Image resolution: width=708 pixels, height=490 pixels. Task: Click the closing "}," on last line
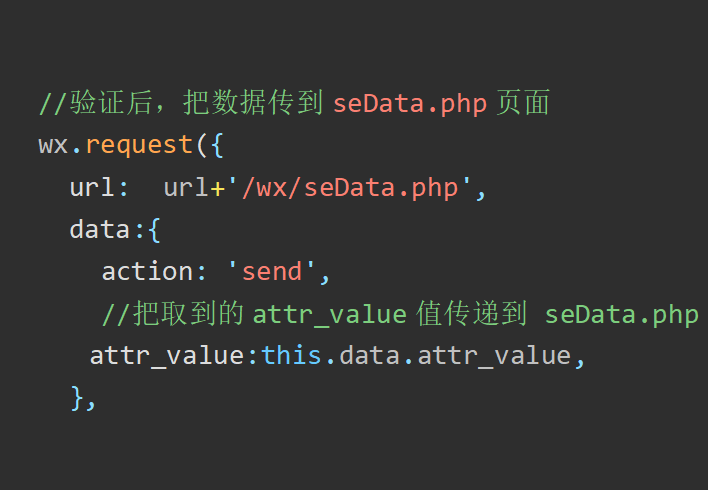83,398
